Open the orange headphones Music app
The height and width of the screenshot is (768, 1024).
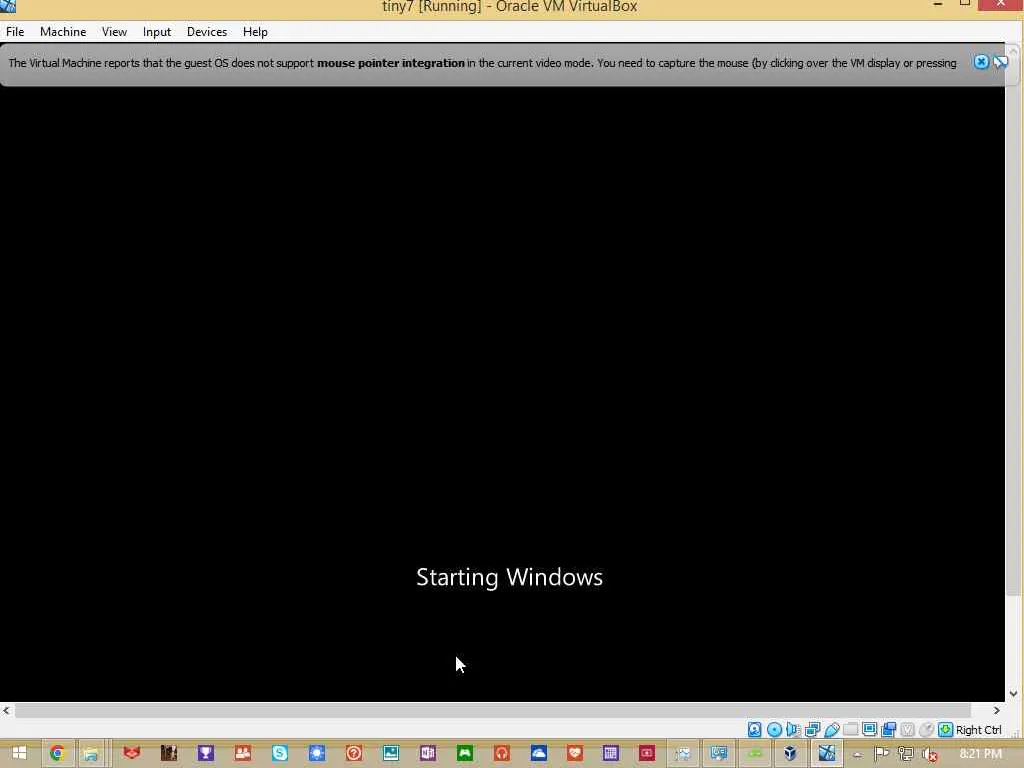click(x=501, y=753)
